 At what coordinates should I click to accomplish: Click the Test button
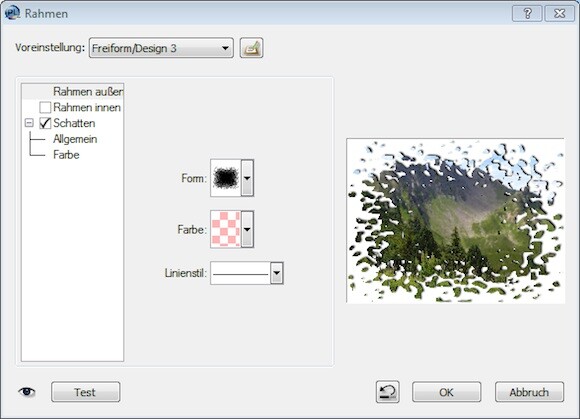pos(85,392)
